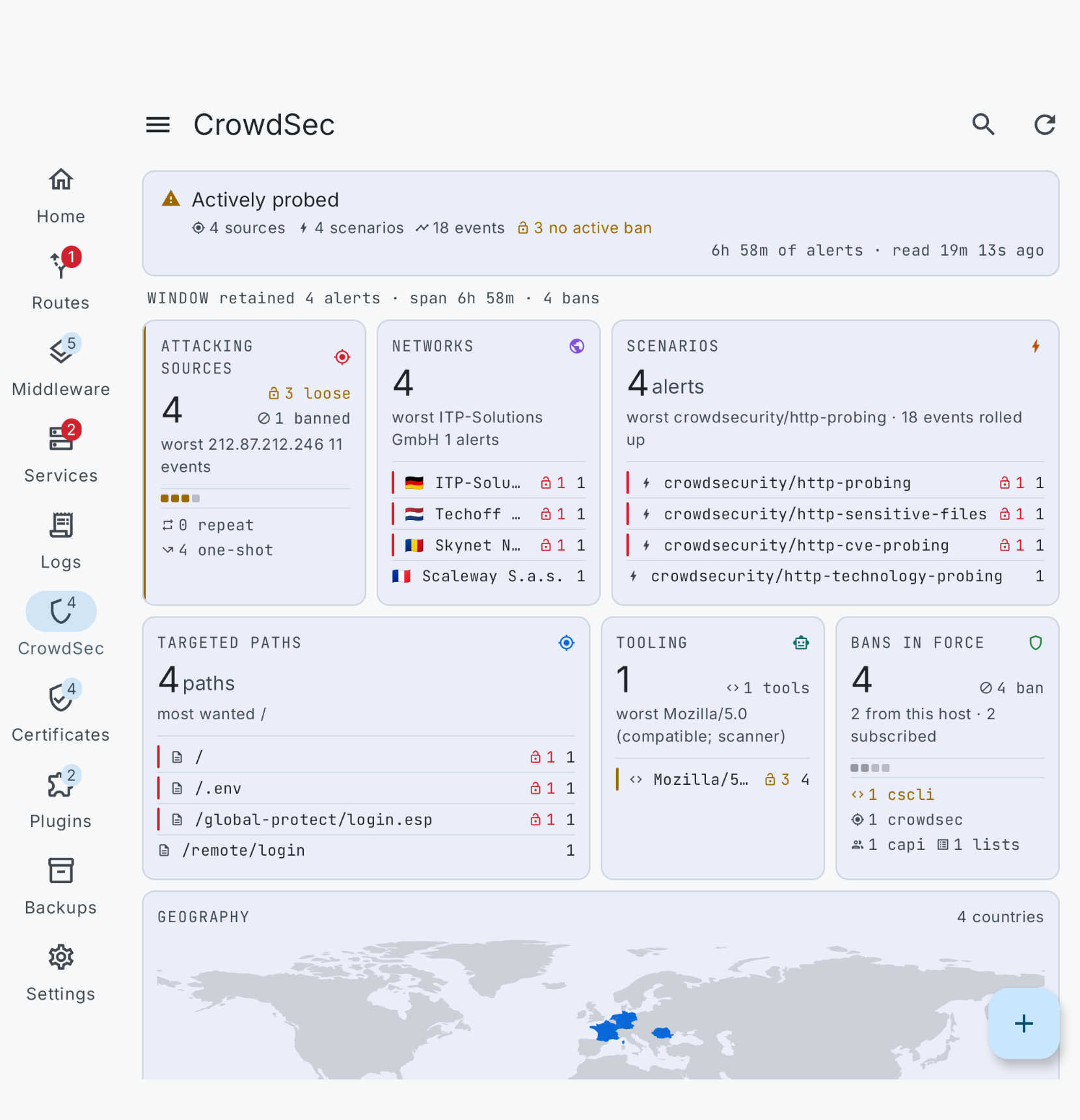Click '1 lists' in Bans In Force
Screen dimensions: 1080x1120
[979, 845]
